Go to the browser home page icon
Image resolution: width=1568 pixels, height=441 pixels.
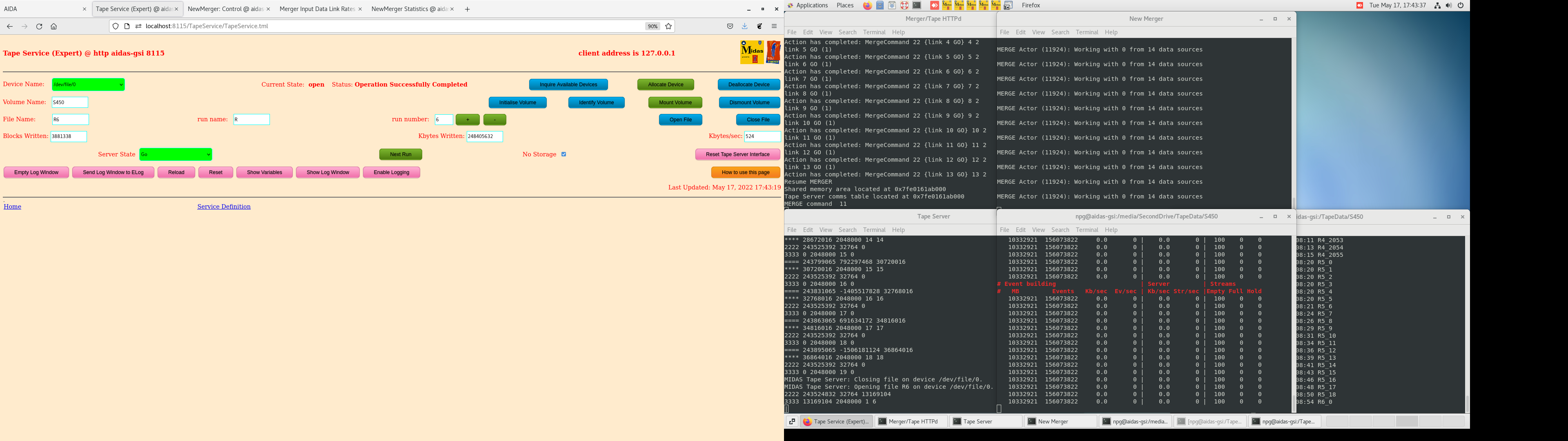53,26
